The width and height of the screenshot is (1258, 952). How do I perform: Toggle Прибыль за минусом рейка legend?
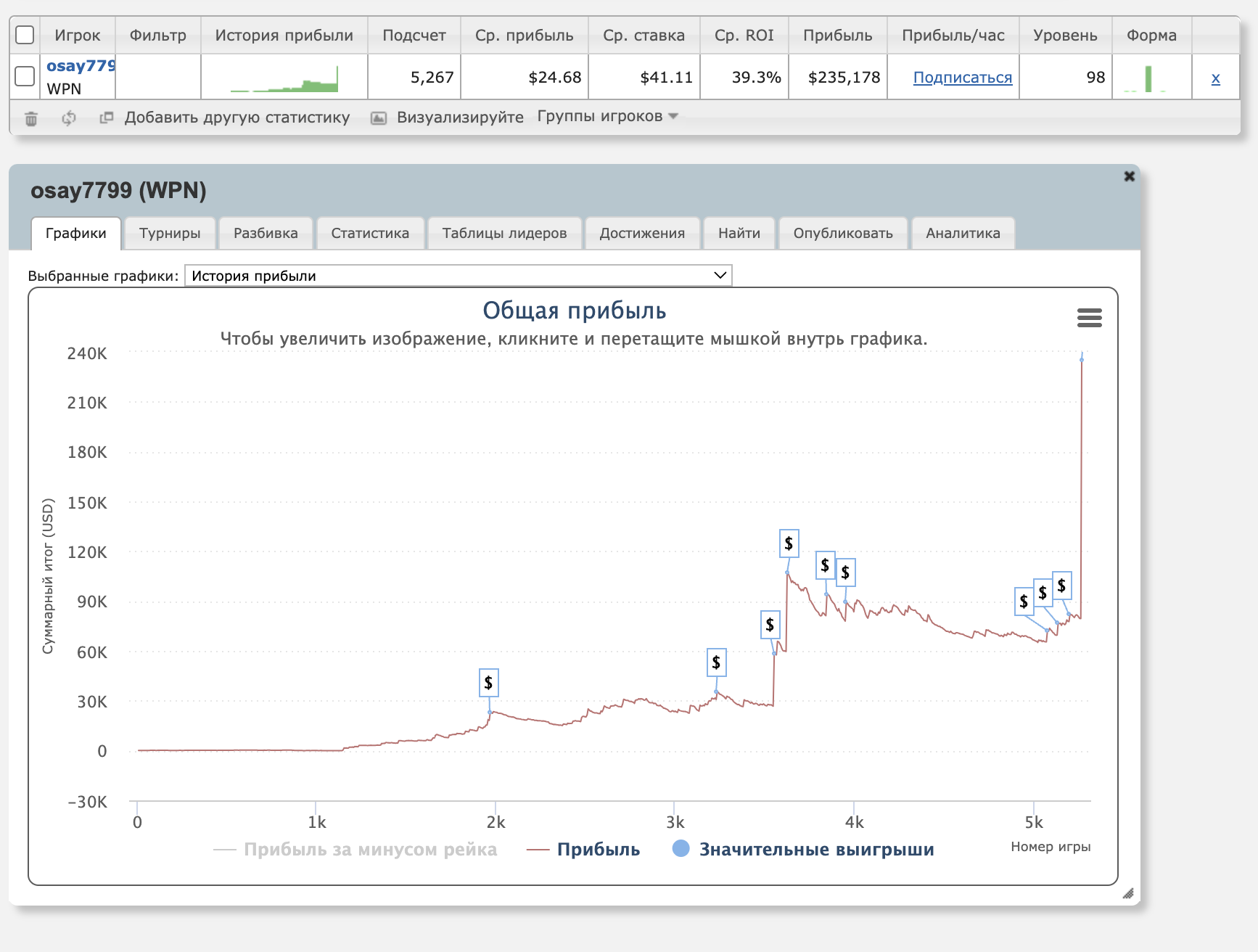click(x=355, y=850)
